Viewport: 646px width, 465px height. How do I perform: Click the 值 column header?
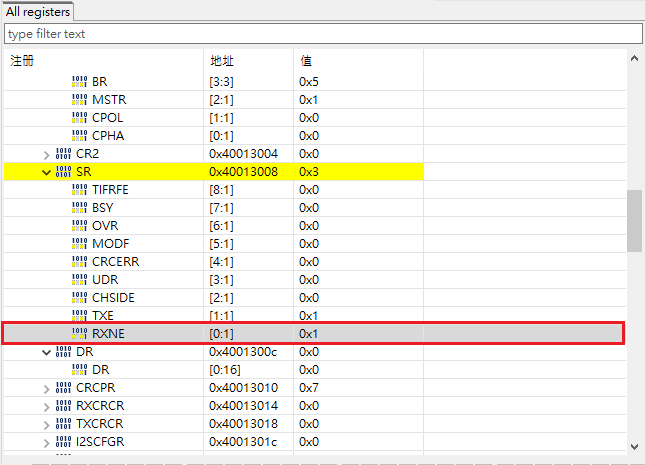[306, 61]
